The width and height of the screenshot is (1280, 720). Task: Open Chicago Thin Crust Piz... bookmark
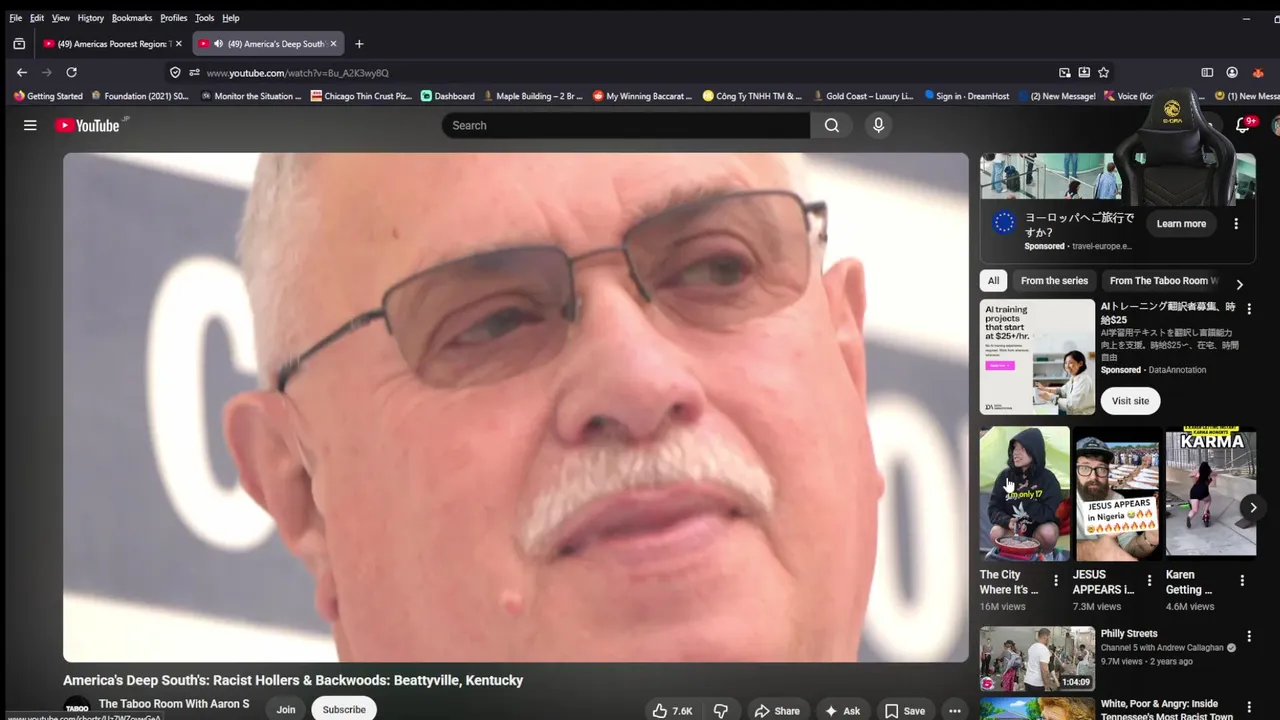point(361,96)
